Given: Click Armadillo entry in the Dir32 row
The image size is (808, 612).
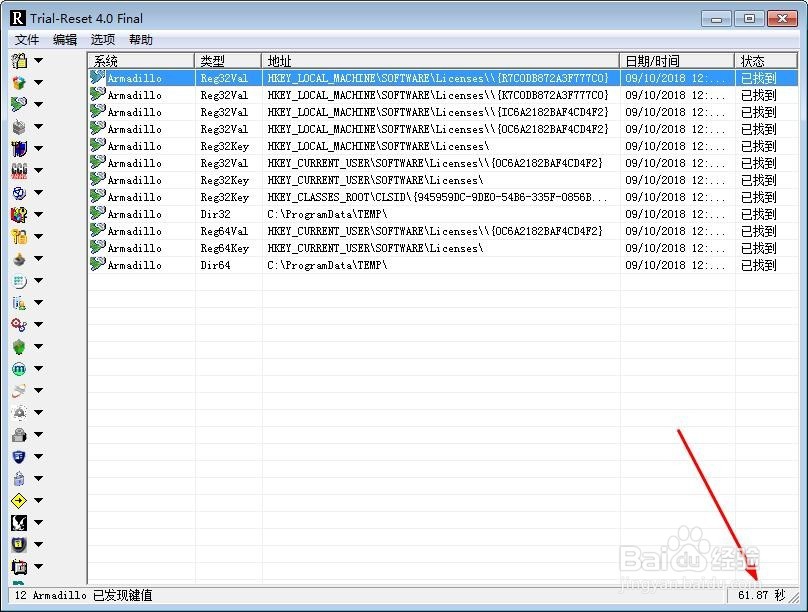Looking at the screenshot, I should click(134, 214).
